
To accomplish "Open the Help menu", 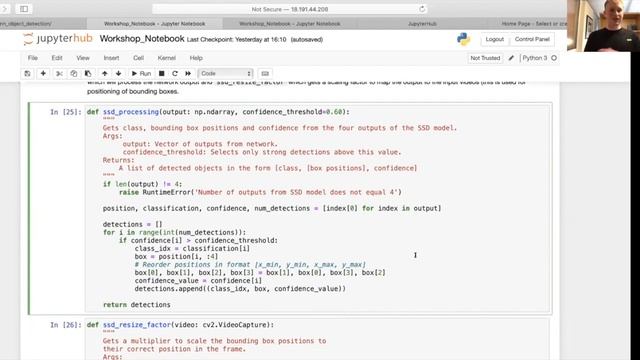I will pyautogui.click(x=196, y=58).
